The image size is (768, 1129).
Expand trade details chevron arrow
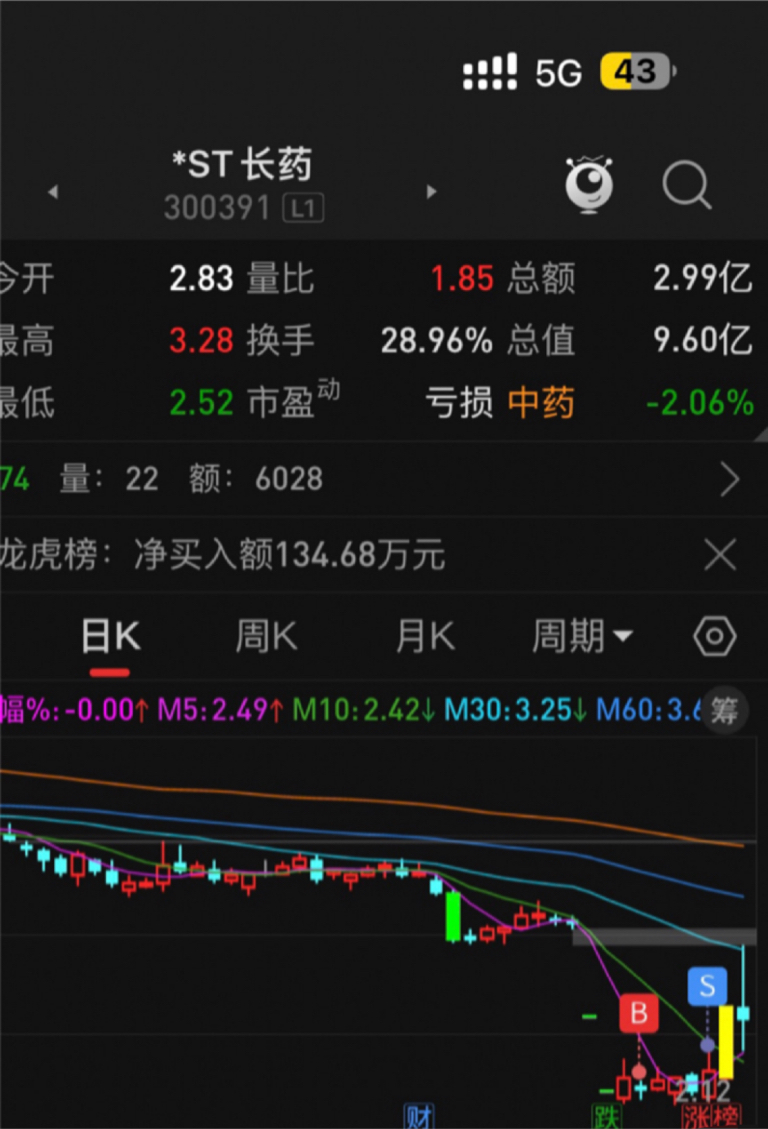[x=730, y=480]
